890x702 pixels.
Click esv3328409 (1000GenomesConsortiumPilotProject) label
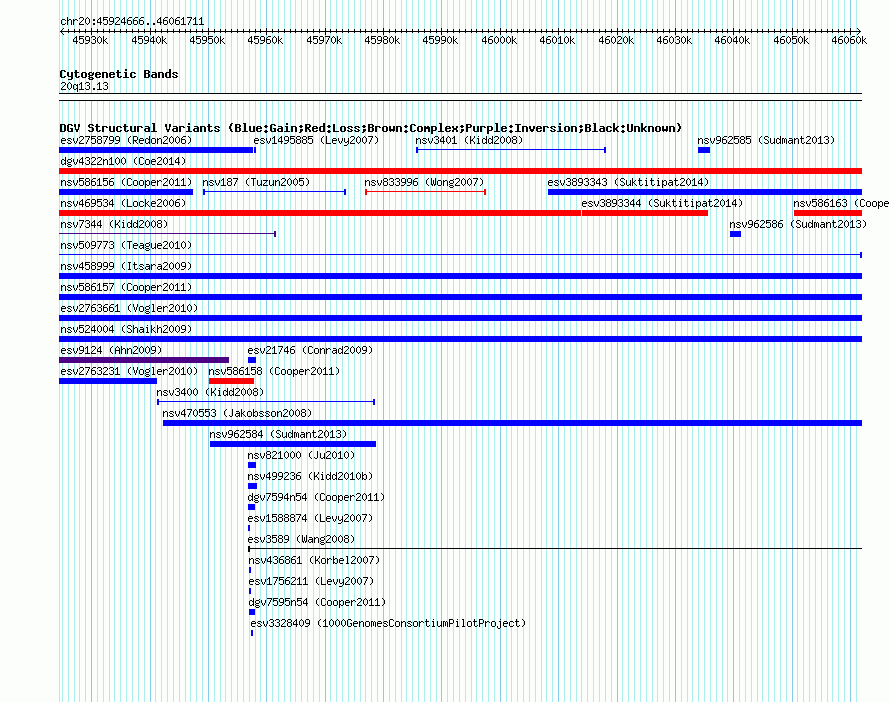[388, 623]
